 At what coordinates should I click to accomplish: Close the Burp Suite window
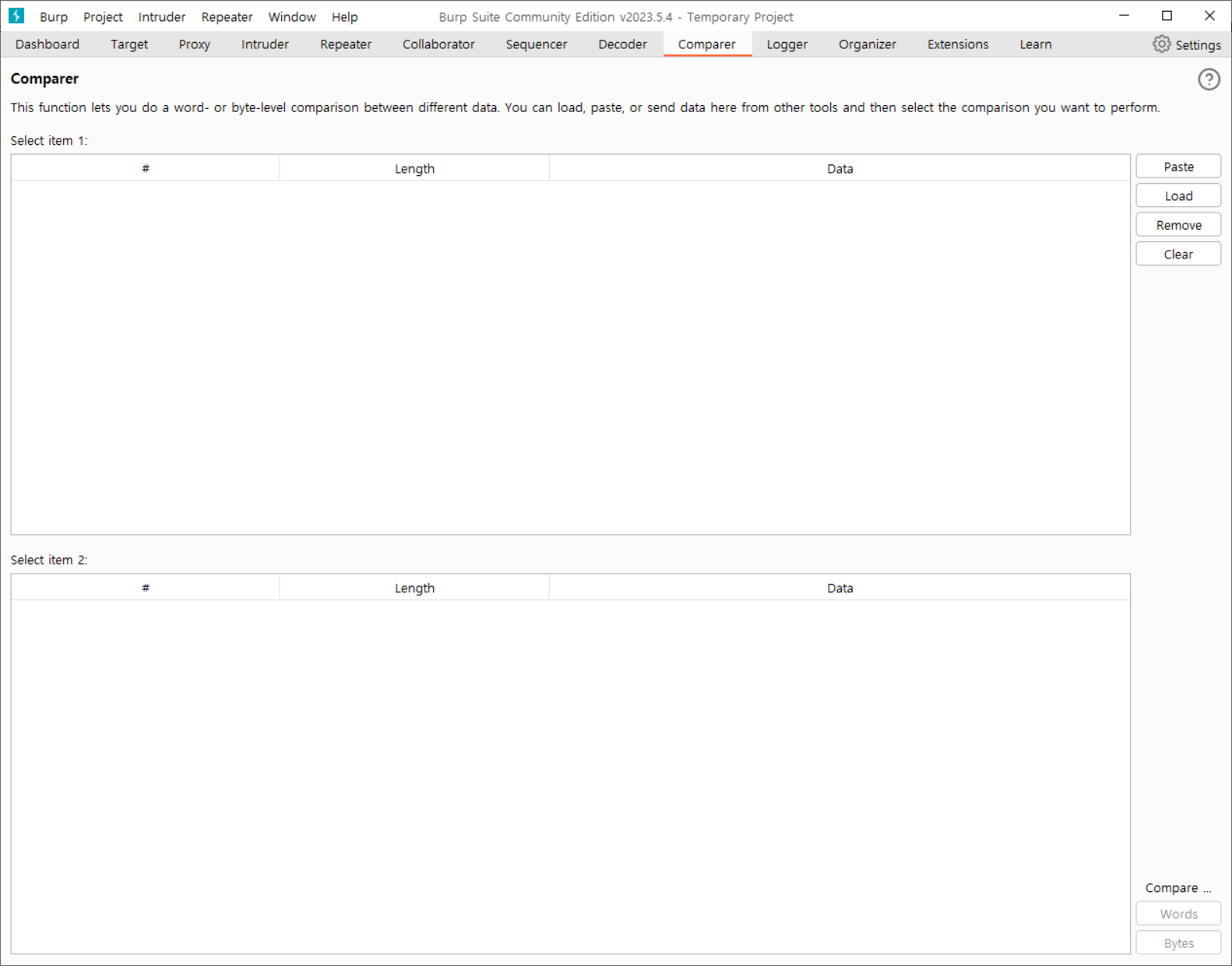(1209, 16)
